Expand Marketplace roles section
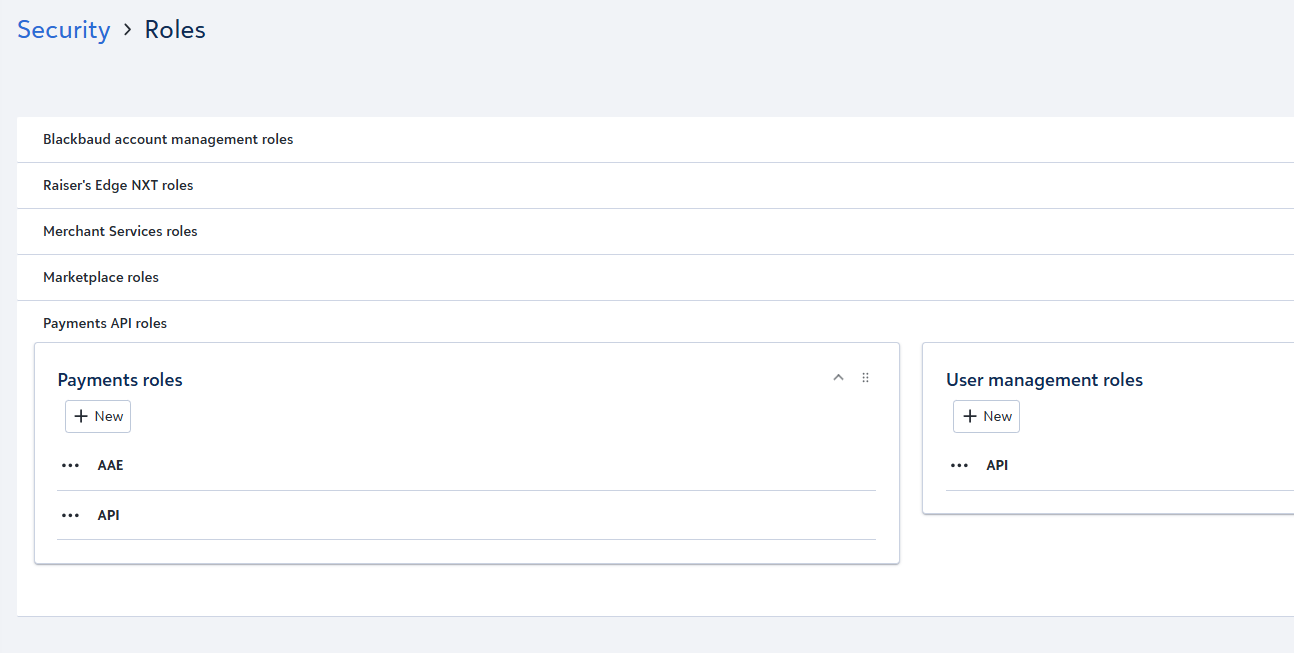The image size is (1294, 653). tap(655, 278)
